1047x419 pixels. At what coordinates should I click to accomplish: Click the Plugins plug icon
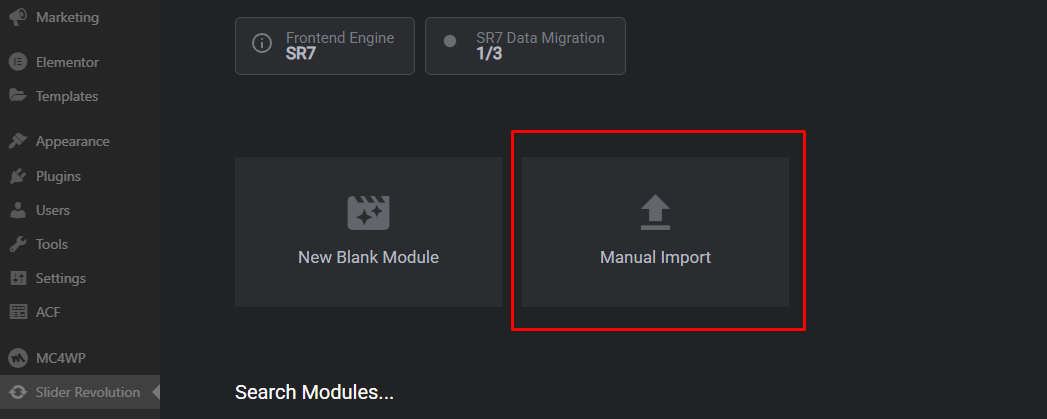17,176
